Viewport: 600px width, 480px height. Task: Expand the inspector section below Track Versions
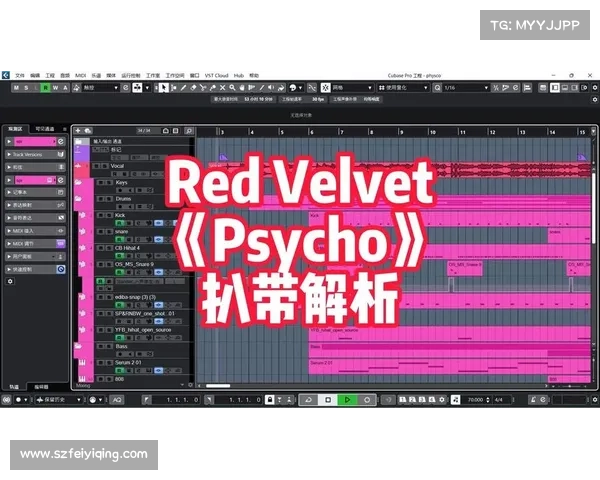click(x=35, y=167)
